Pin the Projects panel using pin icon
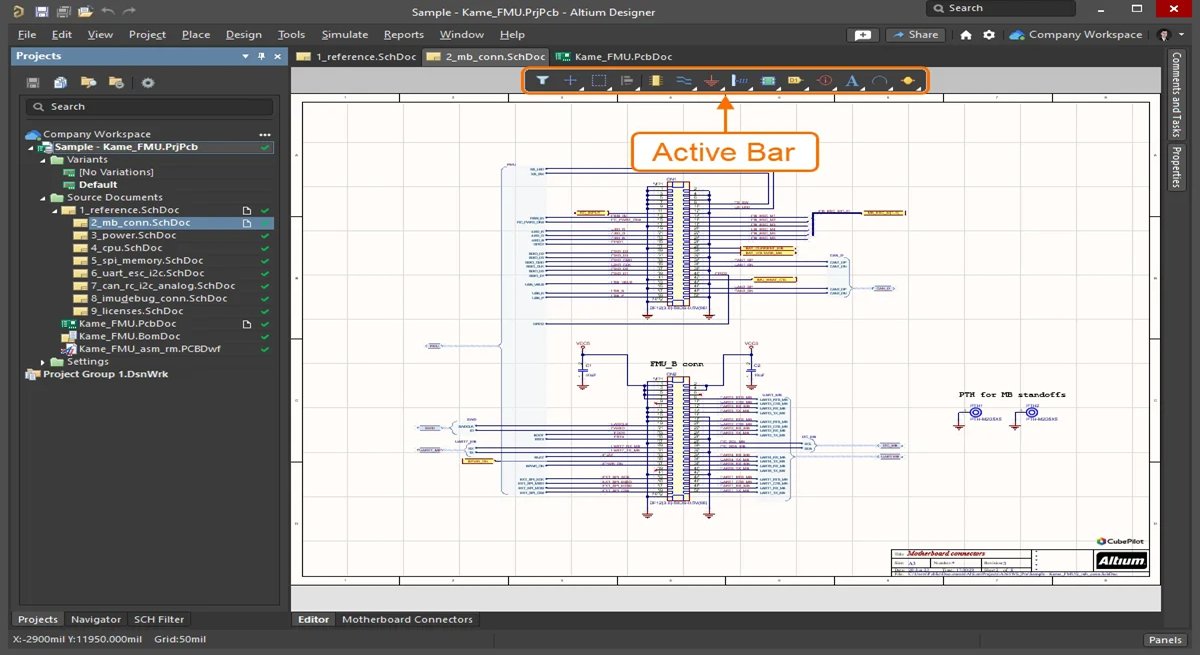The image size is (1200, 655). click(x=261, y=56)
